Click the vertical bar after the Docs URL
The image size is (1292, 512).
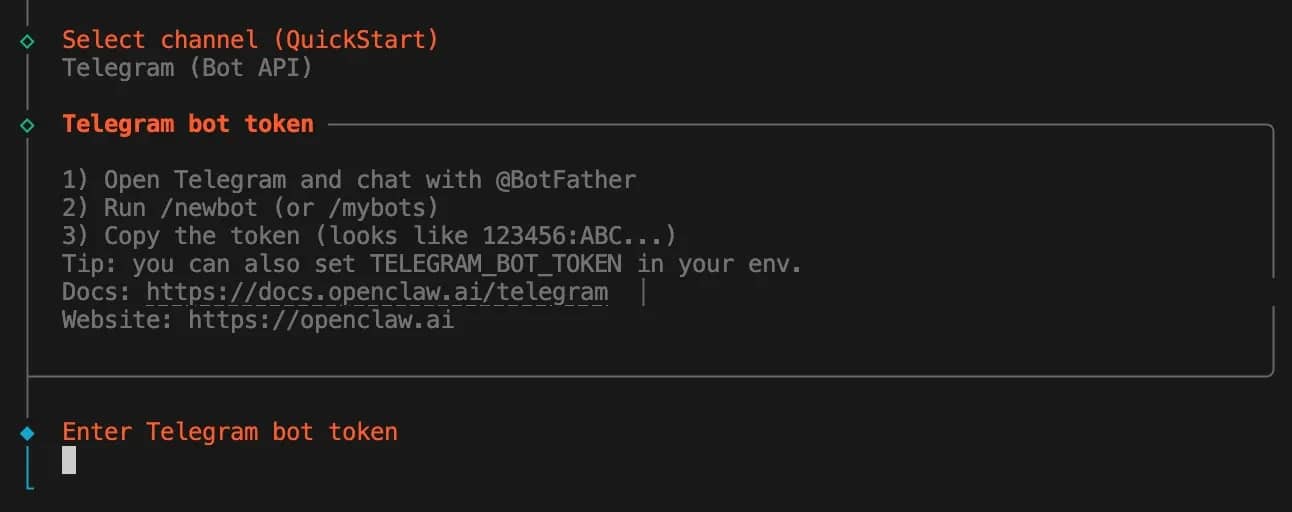click(x=643, y=293)
